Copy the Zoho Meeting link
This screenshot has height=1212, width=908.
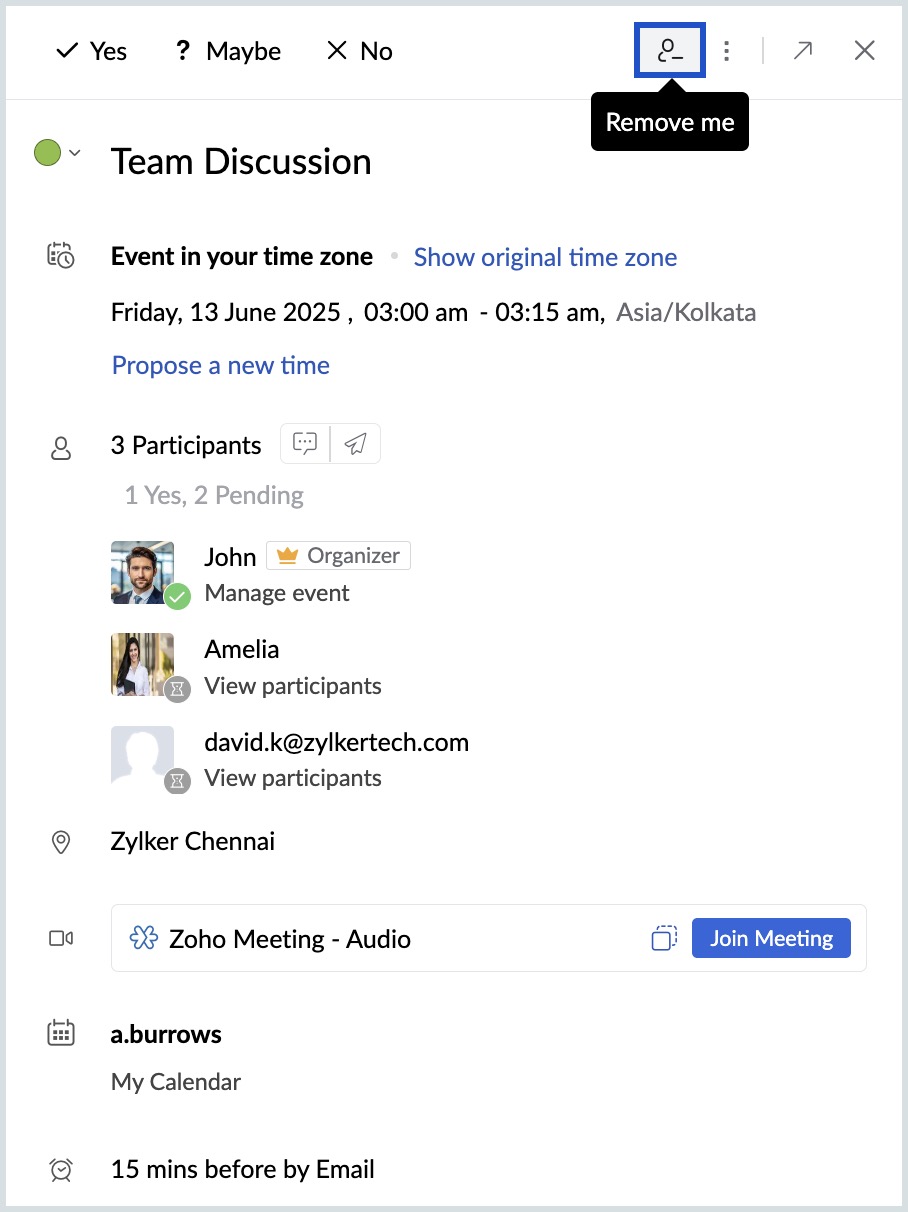pos(663,938)
